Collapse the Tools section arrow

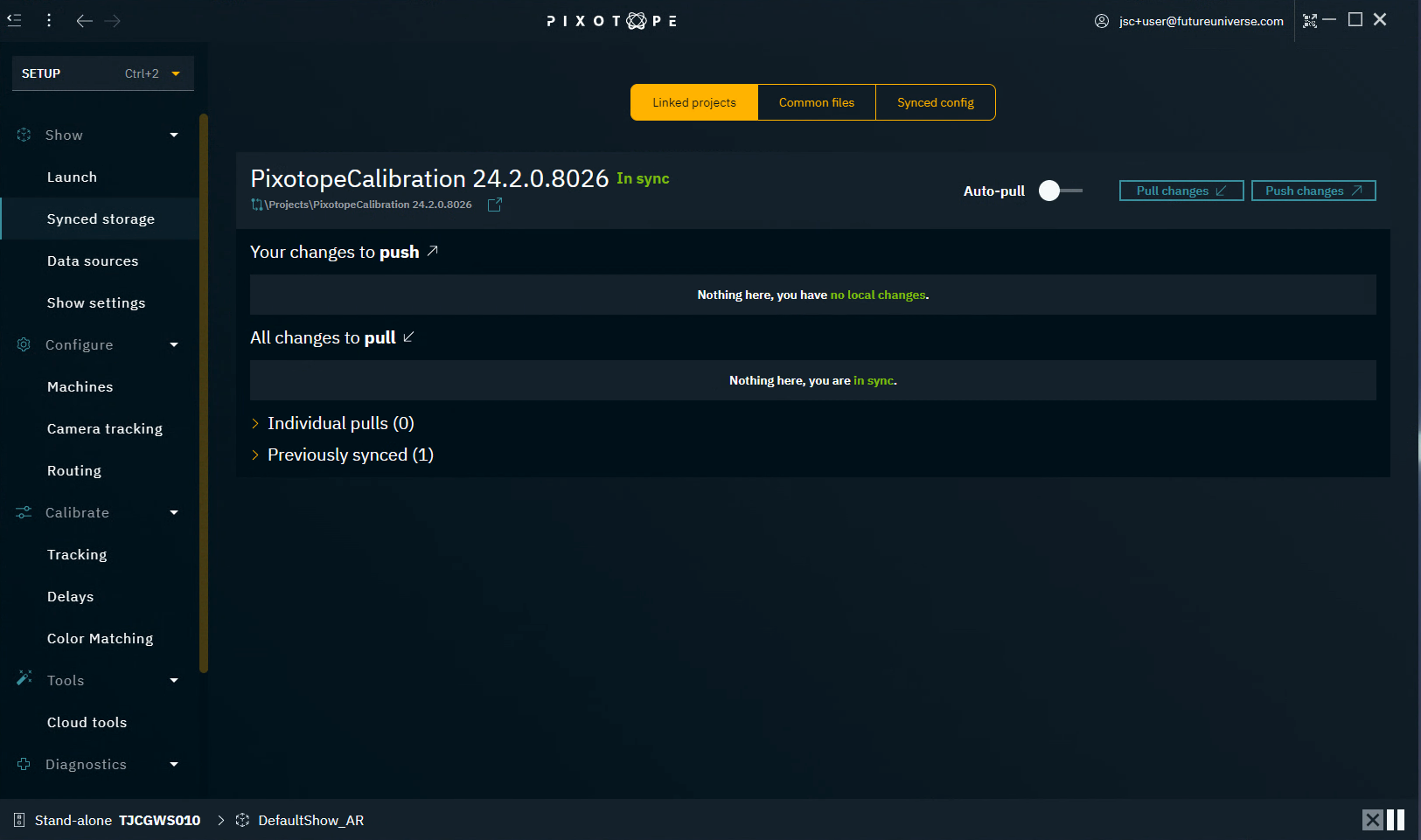pyautogui.click(x=174, y=680)
